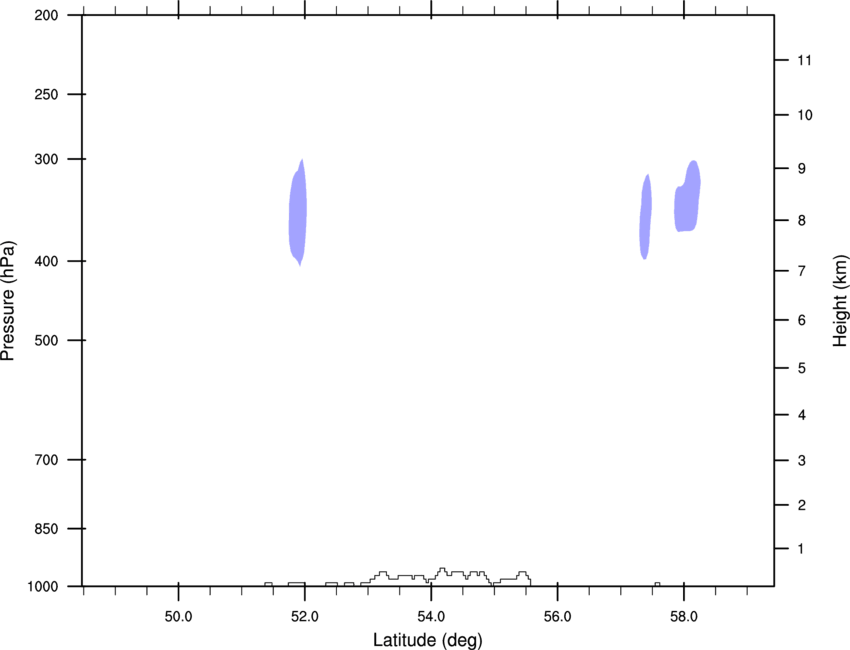Click the 11 km height tick label
The image size is (850, 650).
point(804,60)
